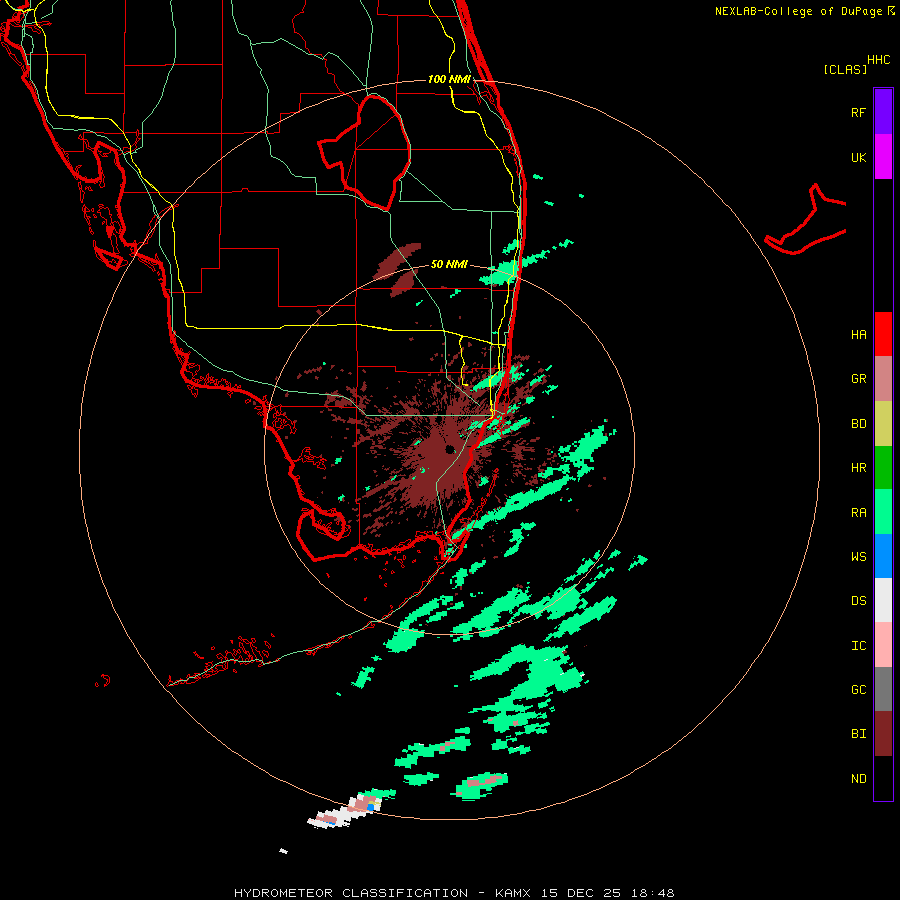Select the yellow BD legend color
This screenshot has height=900, width=900.
pyautogui.click(x=883, y=423)
